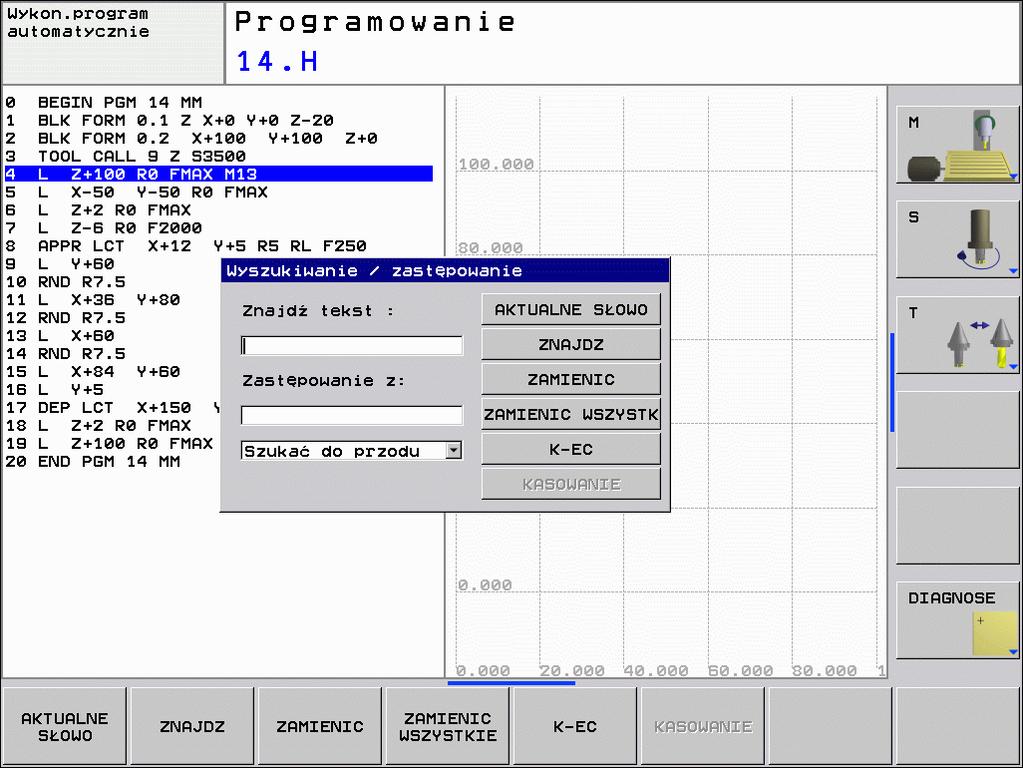Click 60.000 horizontal axis label
This screenshot has width=1023, height=768.
coord(740,670)
